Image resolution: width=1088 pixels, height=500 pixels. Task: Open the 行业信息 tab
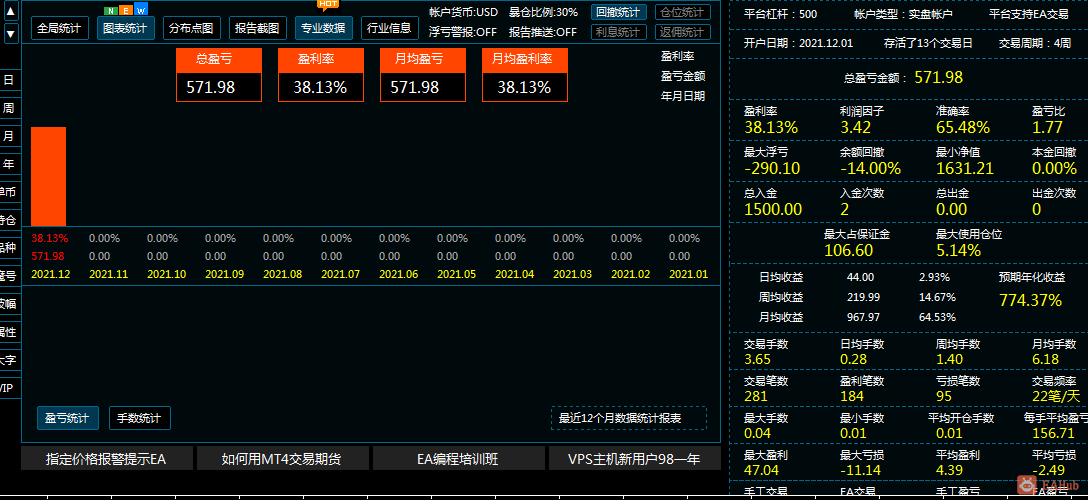coord(389,28)
